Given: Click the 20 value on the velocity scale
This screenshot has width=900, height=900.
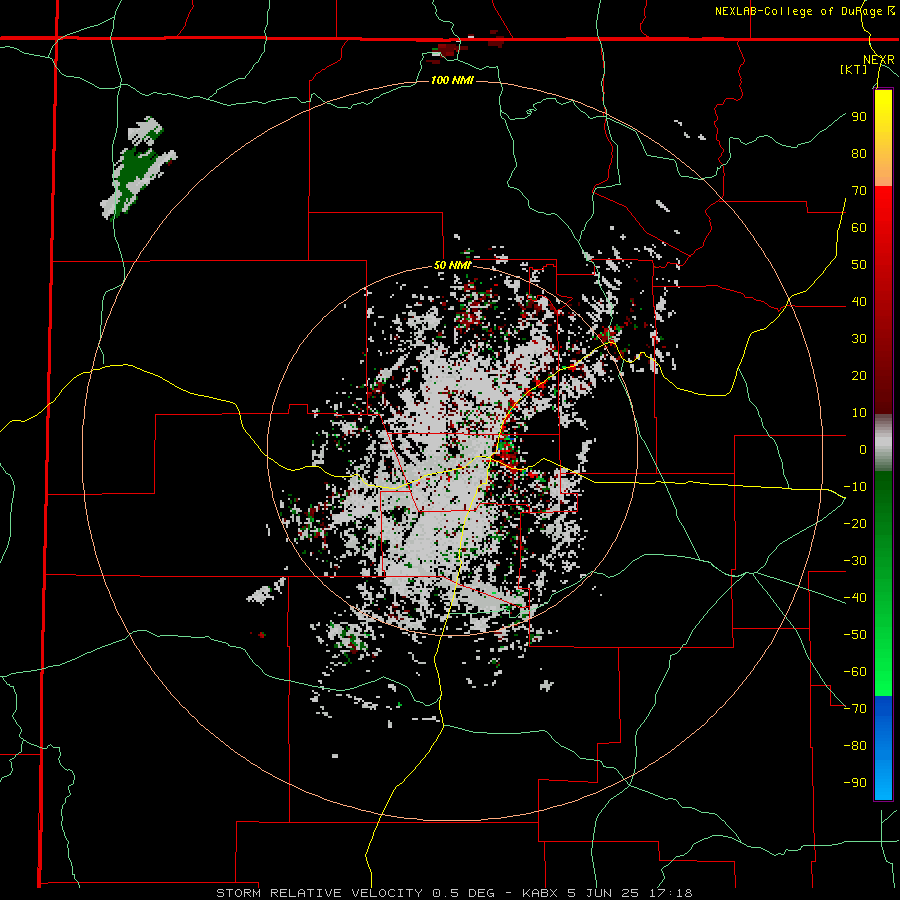Looking at the screenshot, I should 859,376.
